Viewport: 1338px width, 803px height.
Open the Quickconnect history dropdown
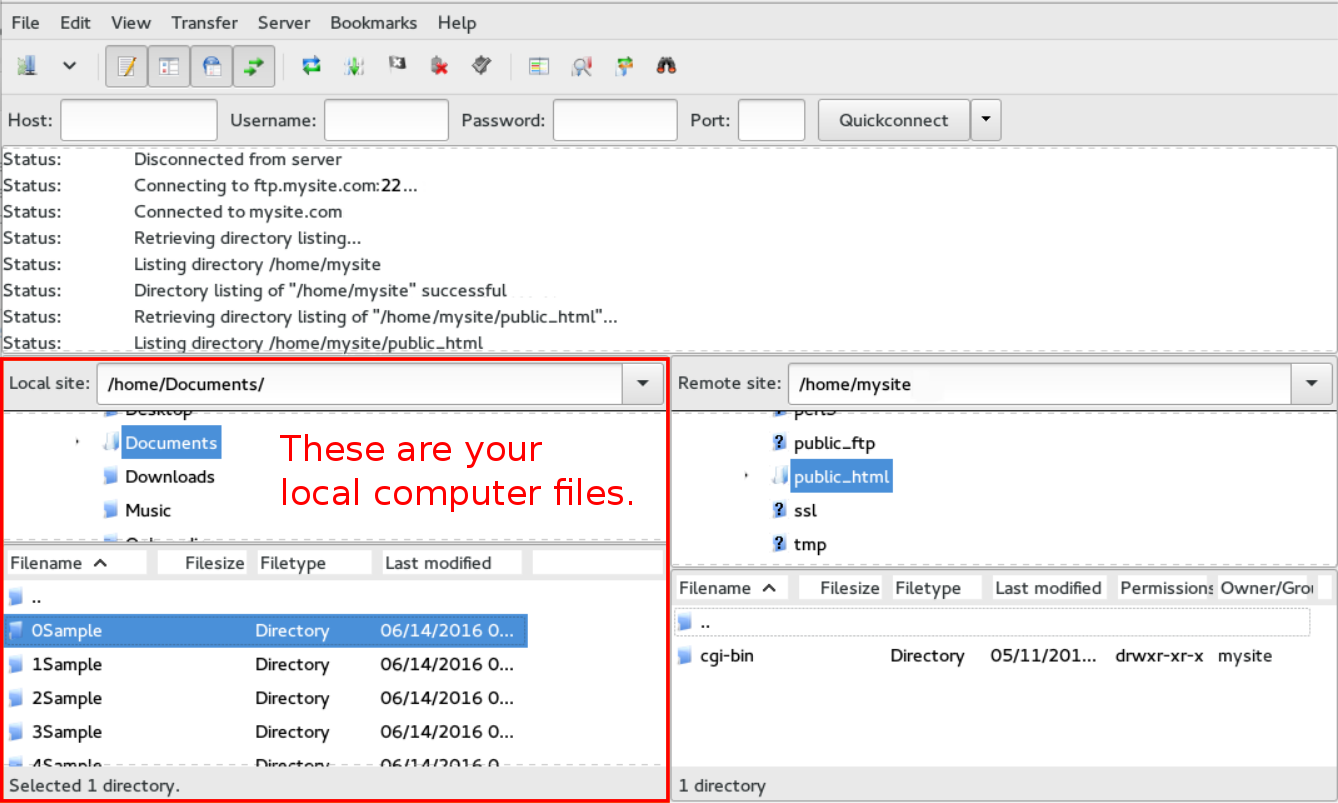click(x=986, y=119)
